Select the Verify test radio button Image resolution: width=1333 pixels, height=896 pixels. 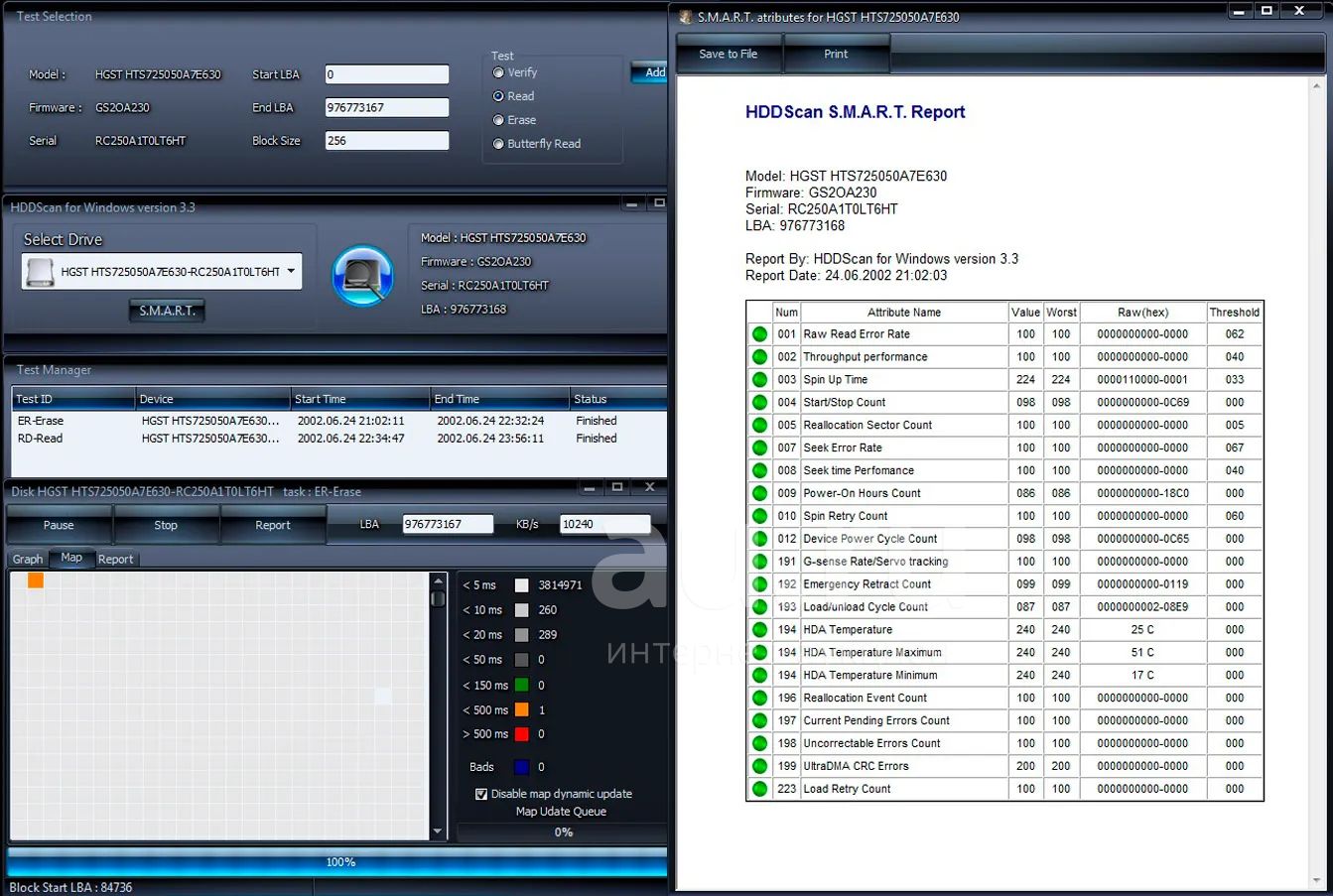click(x=498, y=72)
